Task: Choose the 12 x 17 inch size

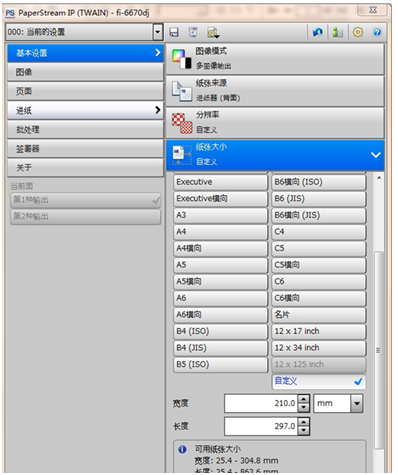Action: coord(319,331)
